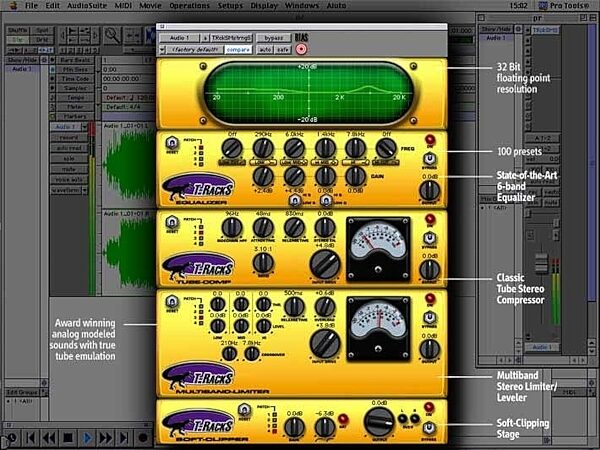Click the 1.4kHz EQ frequency knob
This screenshot has height=450, width=600.
pyautogui.click(x=325, y=148)
